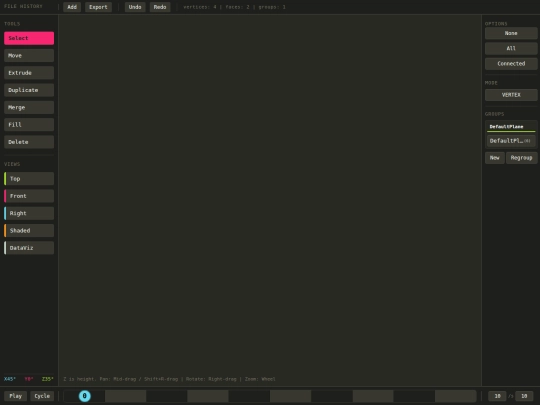
Task: Click the faces count status text
Action: click(x=237, y=7)
